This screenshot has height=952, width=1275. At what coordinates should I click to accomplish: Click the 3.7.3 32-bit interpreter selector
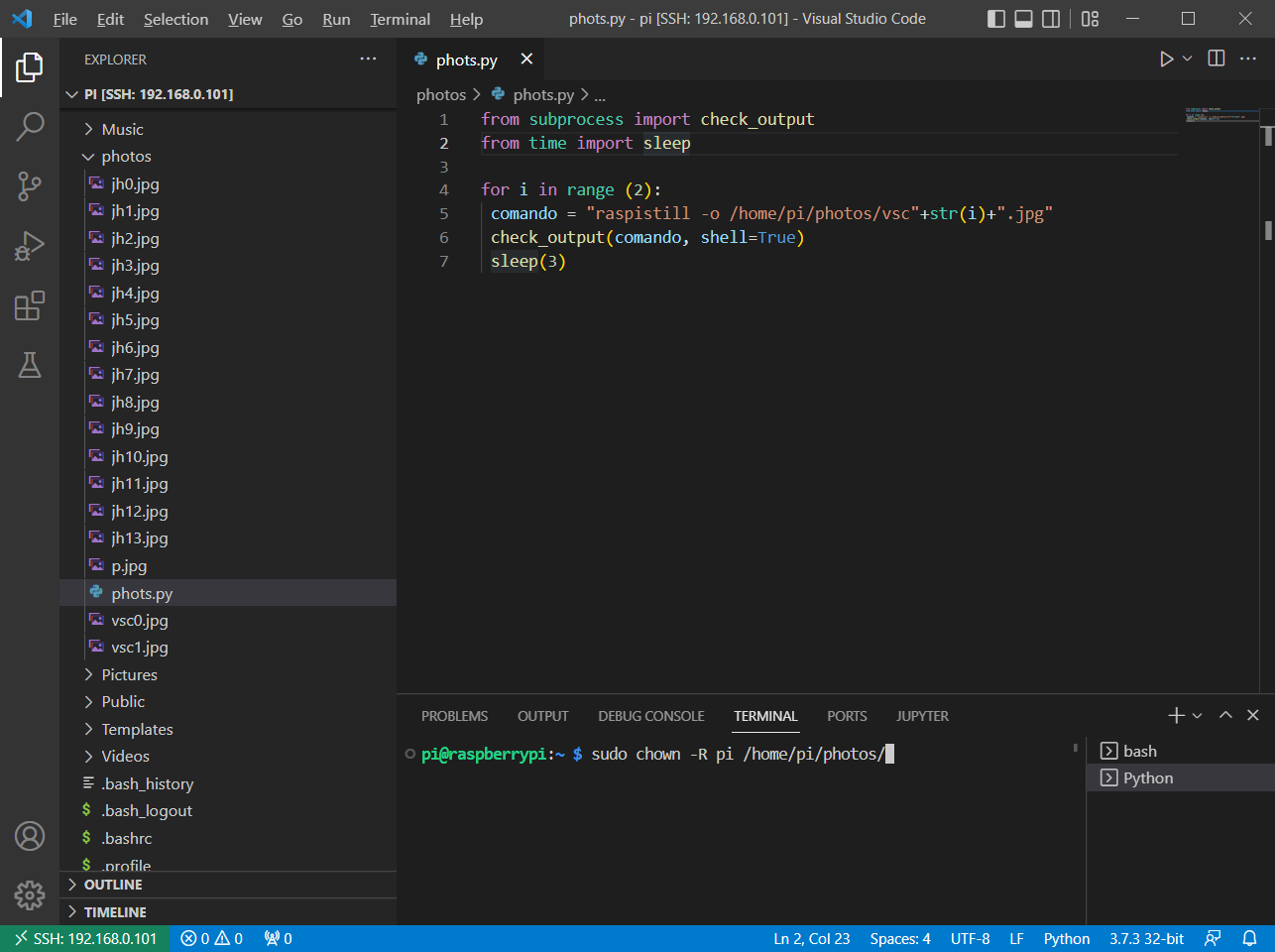[x=1146, y=938]
